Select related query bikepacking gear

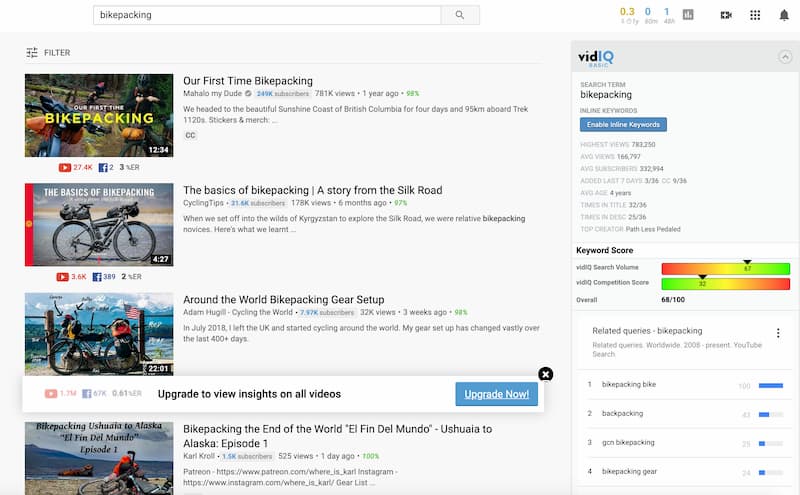coord(630,472)
